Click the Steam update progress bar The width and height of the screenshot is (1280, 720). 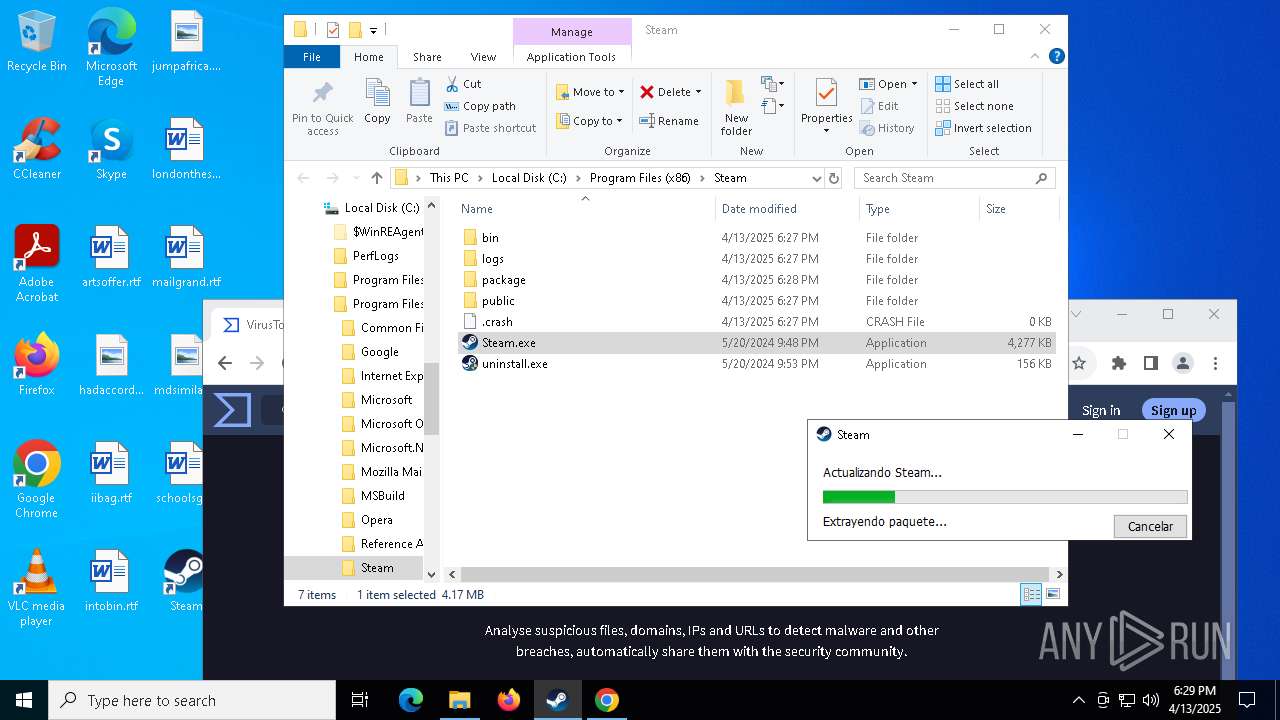1005,497
